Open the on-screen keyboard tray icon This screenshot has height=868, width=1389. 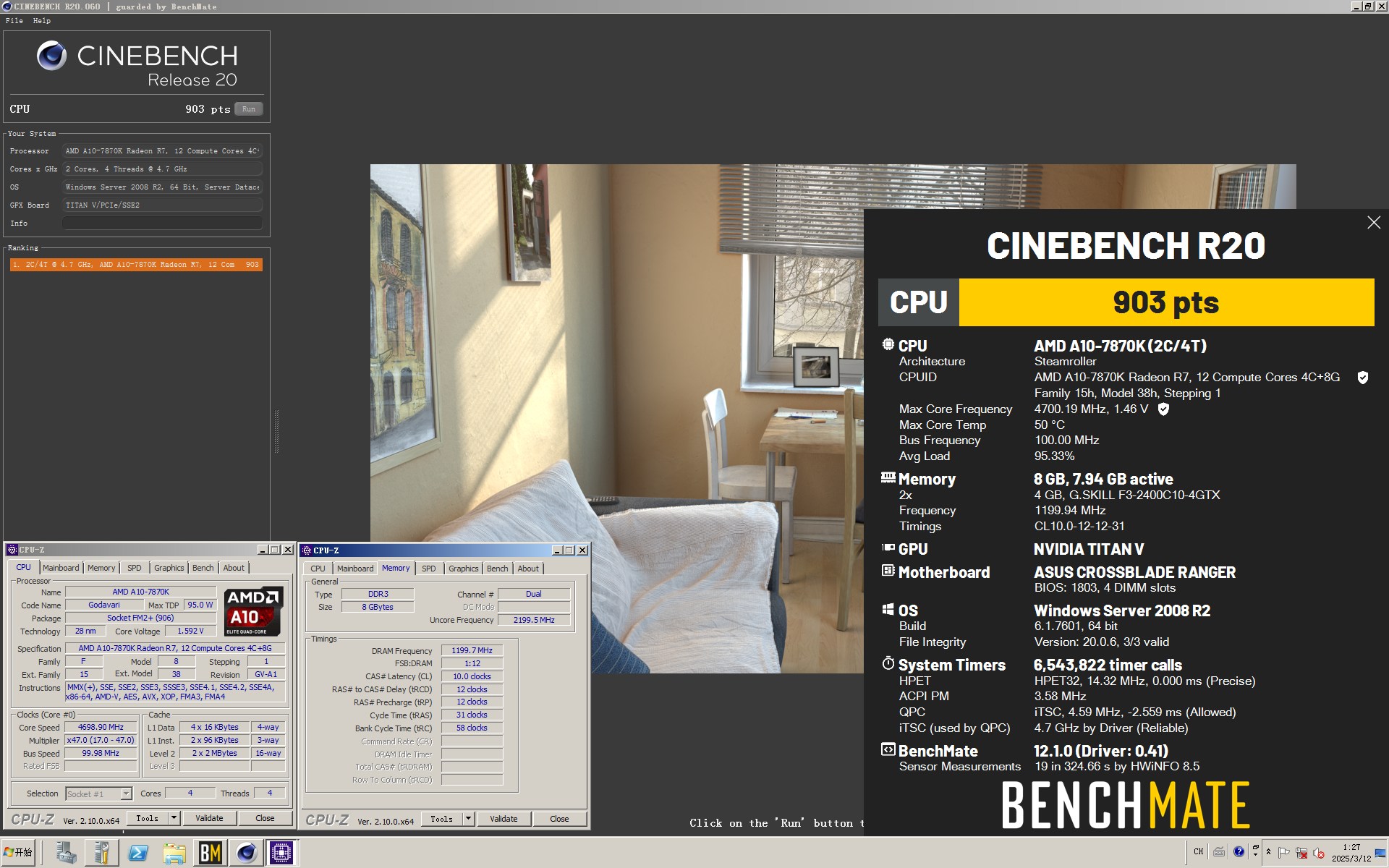(1219, 851)
